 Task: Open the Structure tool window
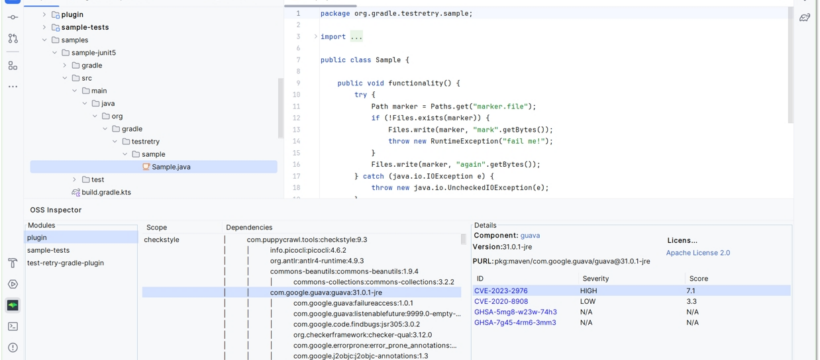tap(13, 66)
